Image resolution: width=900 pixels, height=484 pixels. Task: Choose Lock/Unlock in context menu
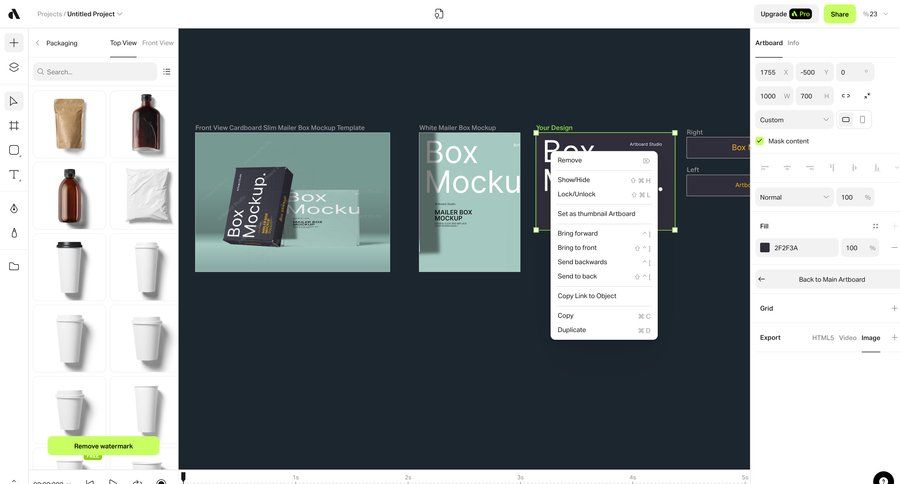(604, 194)
